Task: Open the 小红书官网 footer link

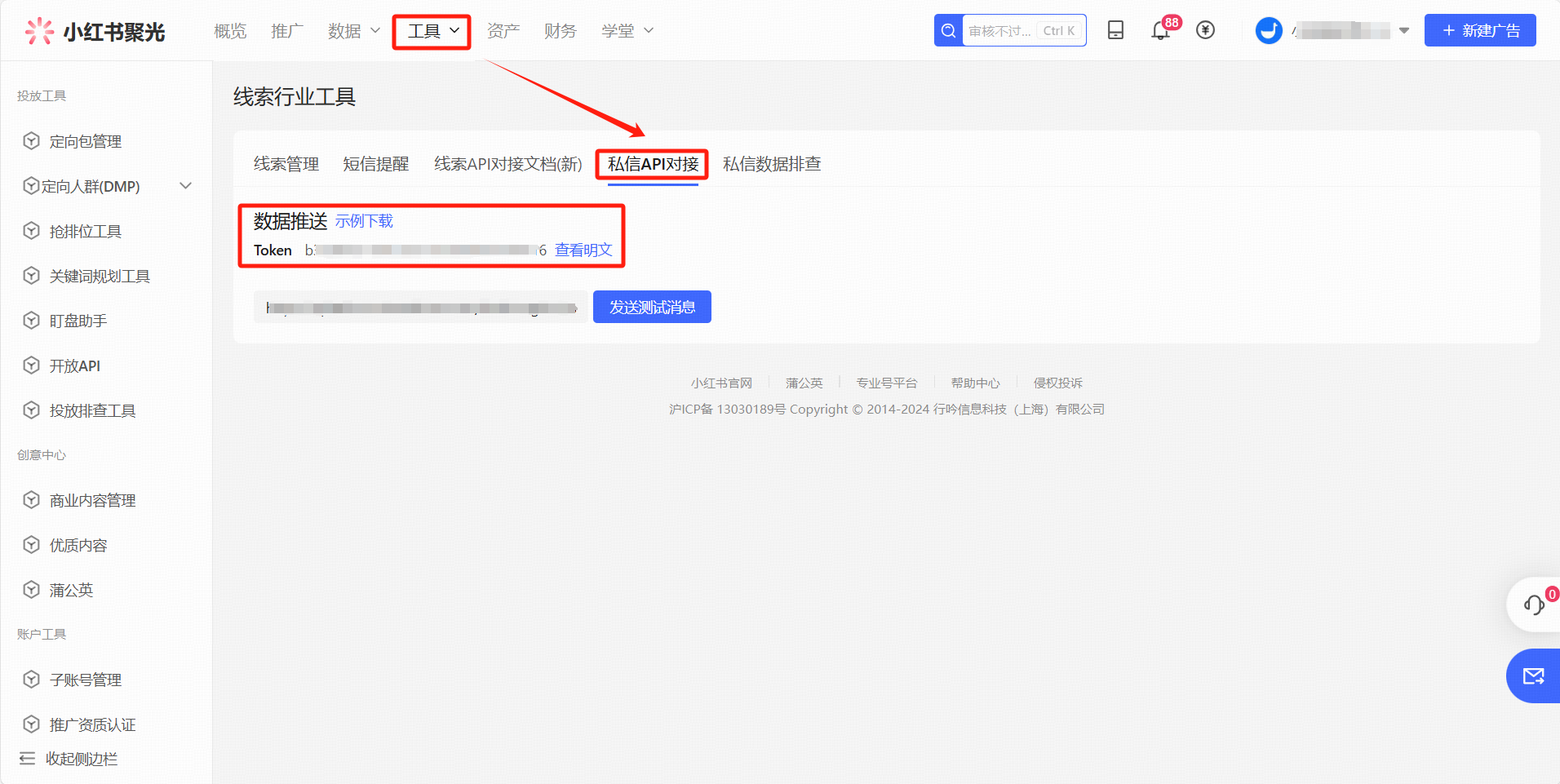Action: point(721,383)
